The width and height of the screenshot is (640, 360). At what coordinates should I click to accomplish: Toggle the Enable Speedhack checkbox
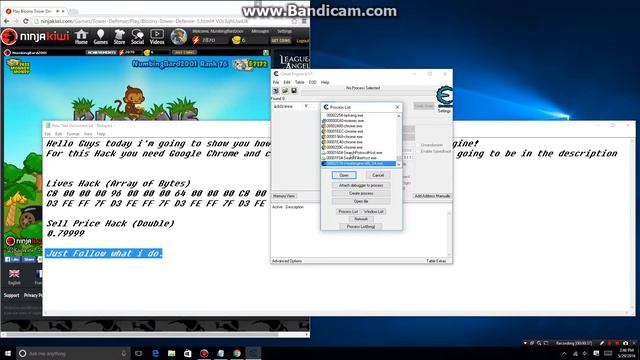[418, 151]
